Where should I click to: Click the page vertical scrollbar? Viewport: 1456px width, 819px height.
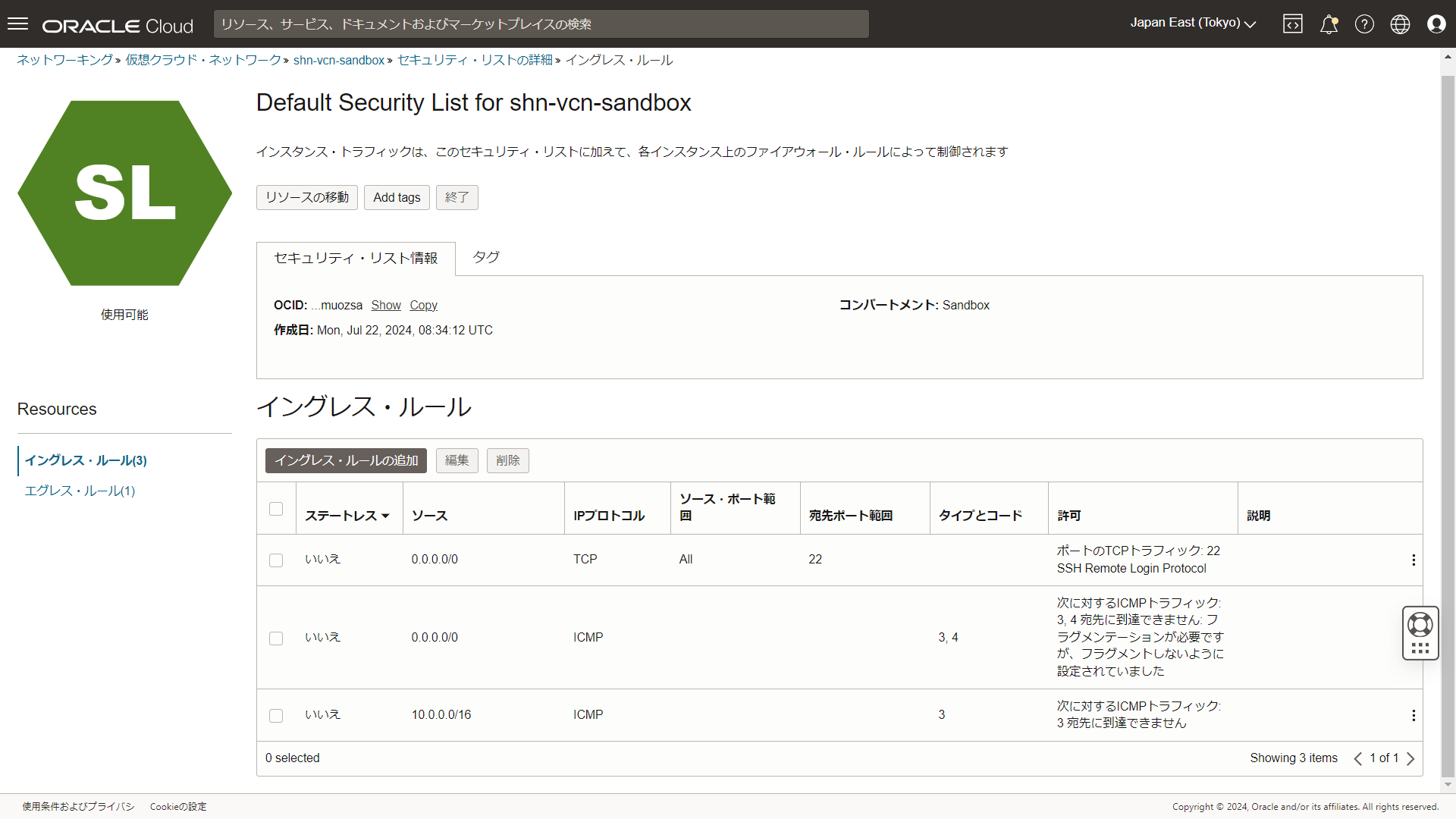(x=1448, y=425)
